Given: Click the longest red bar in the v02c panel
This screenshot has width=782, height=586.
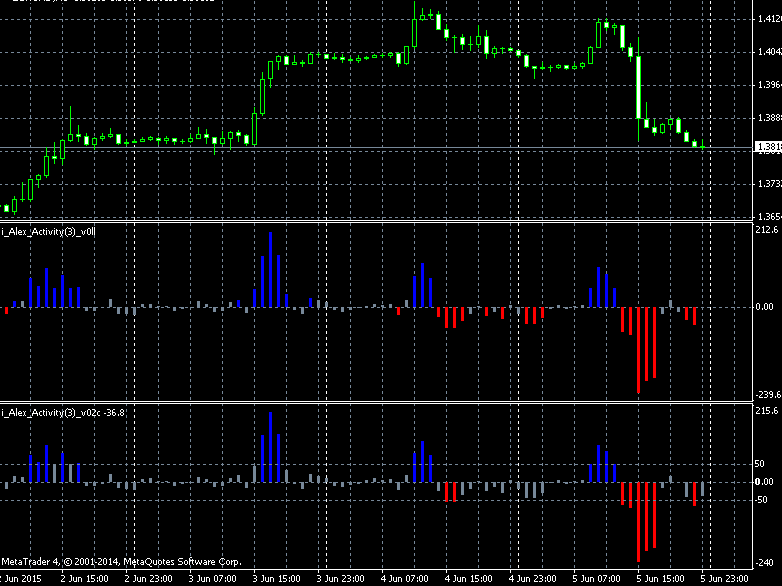Looking at the screenshot, I should point(639,522).
